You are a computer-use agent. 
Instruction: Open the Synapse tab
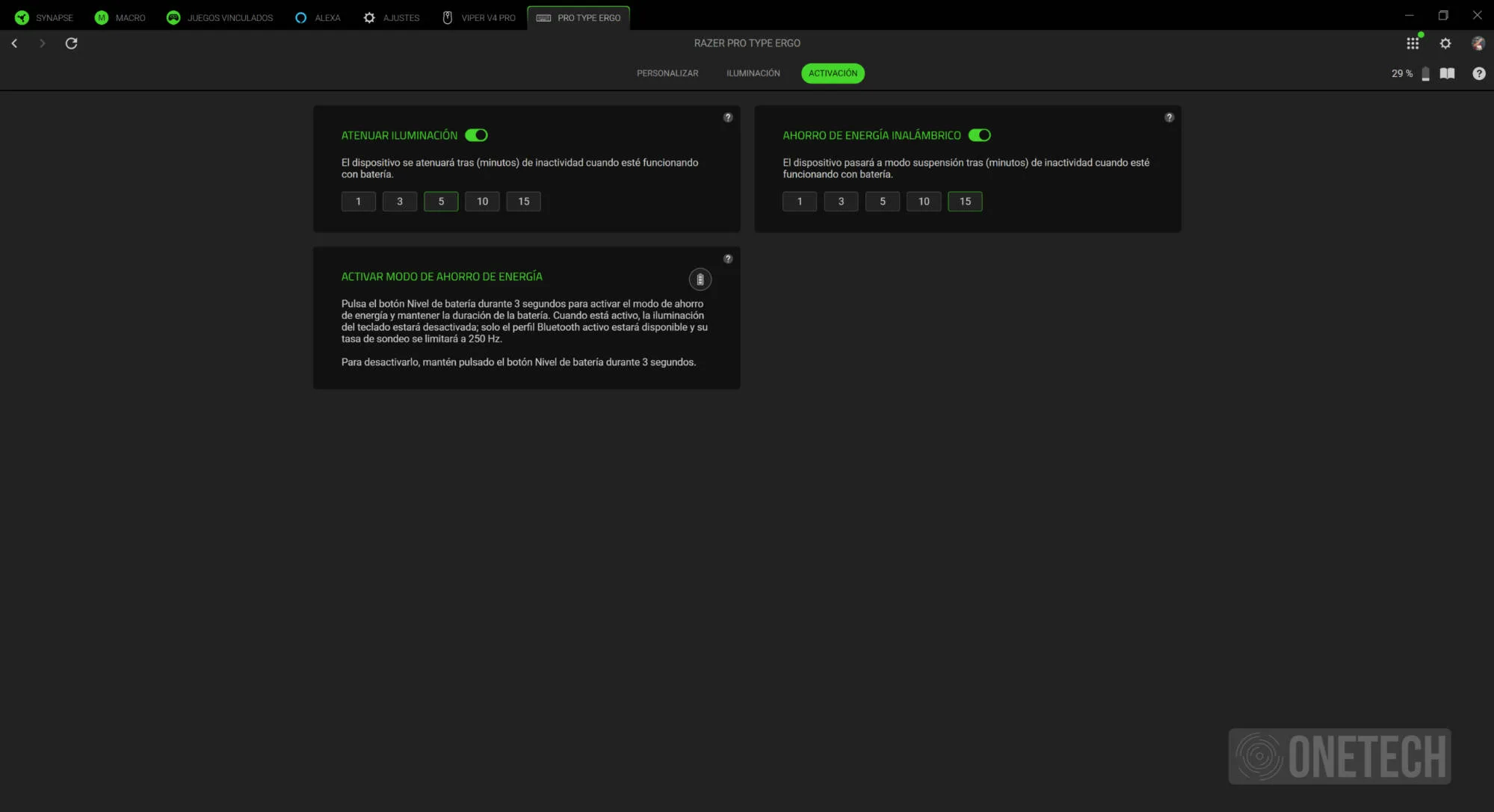pyautogui.click(x=44, y=17)
